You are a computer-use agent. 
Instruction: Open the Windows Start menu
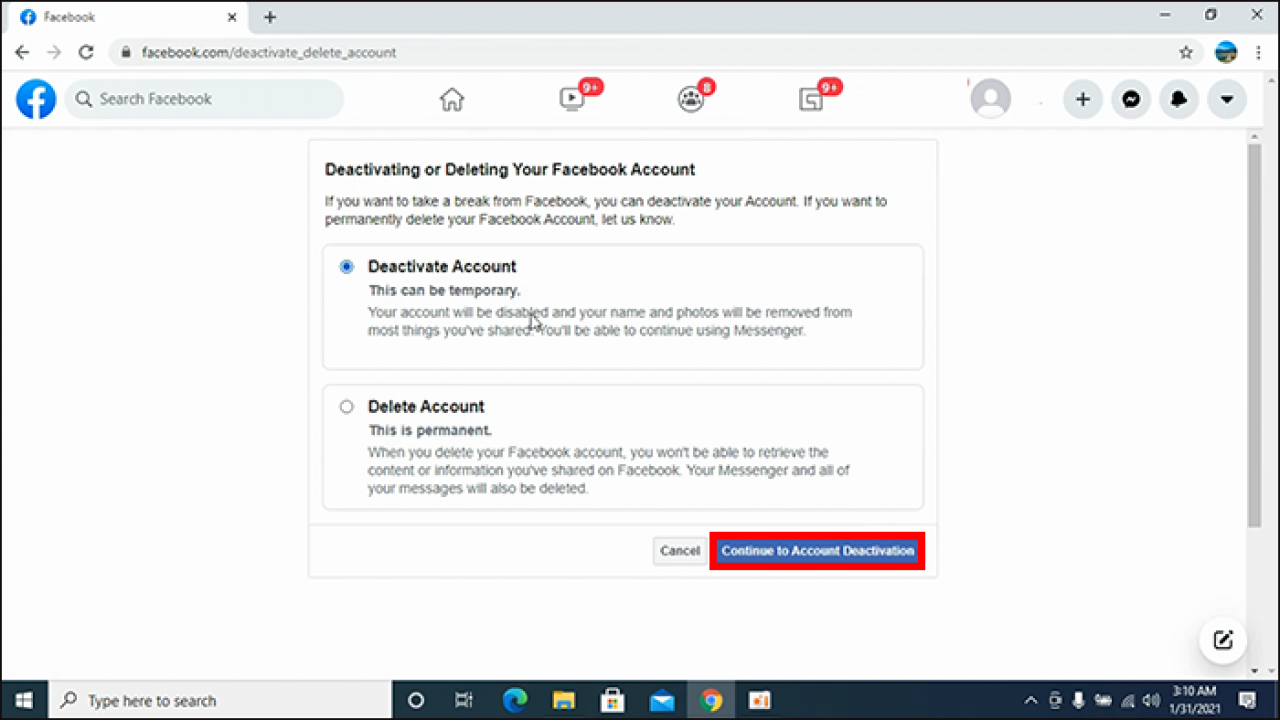(x=23, y=700)
